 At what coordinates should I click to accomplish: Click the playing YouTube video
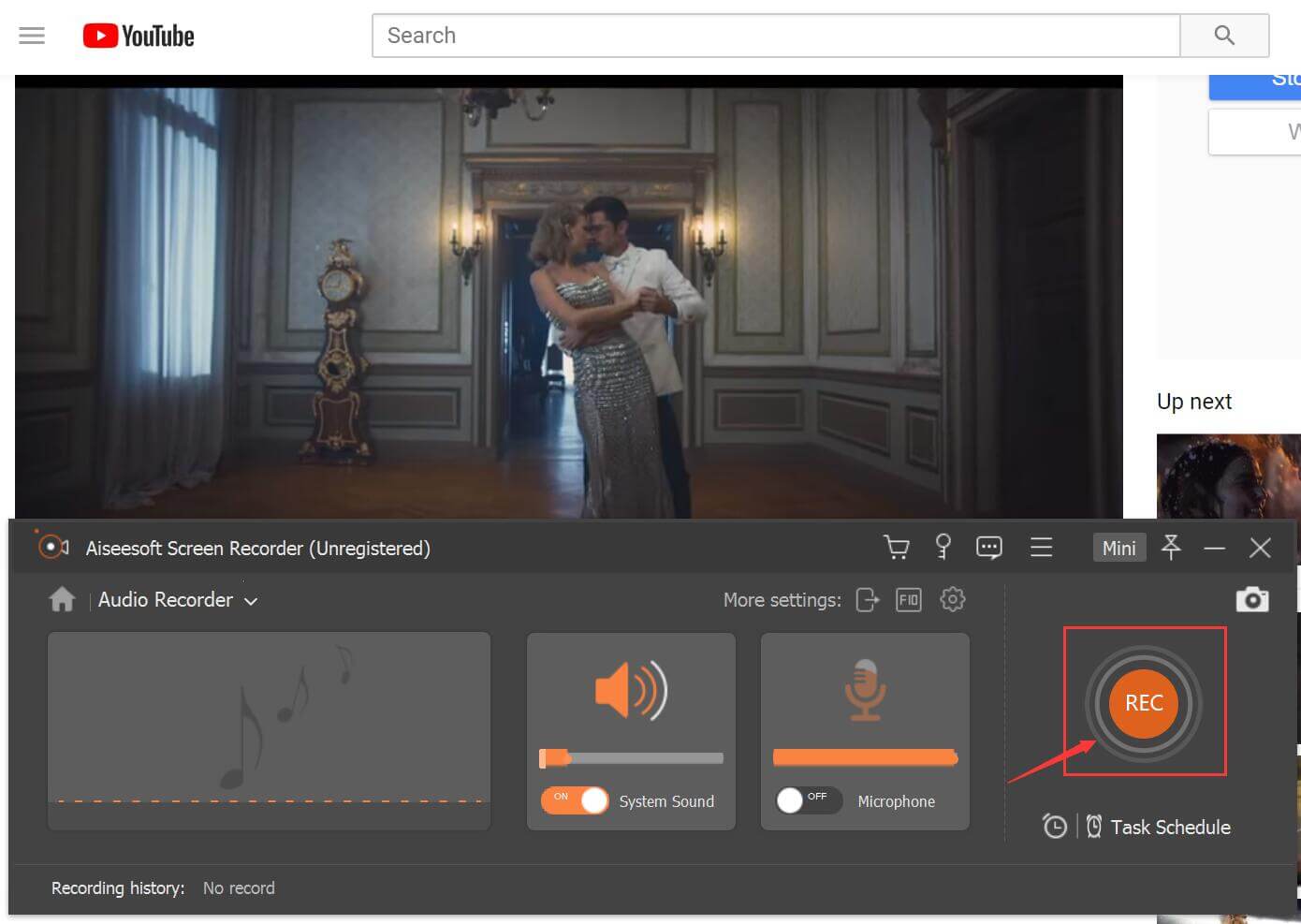(x=569, y=298)
